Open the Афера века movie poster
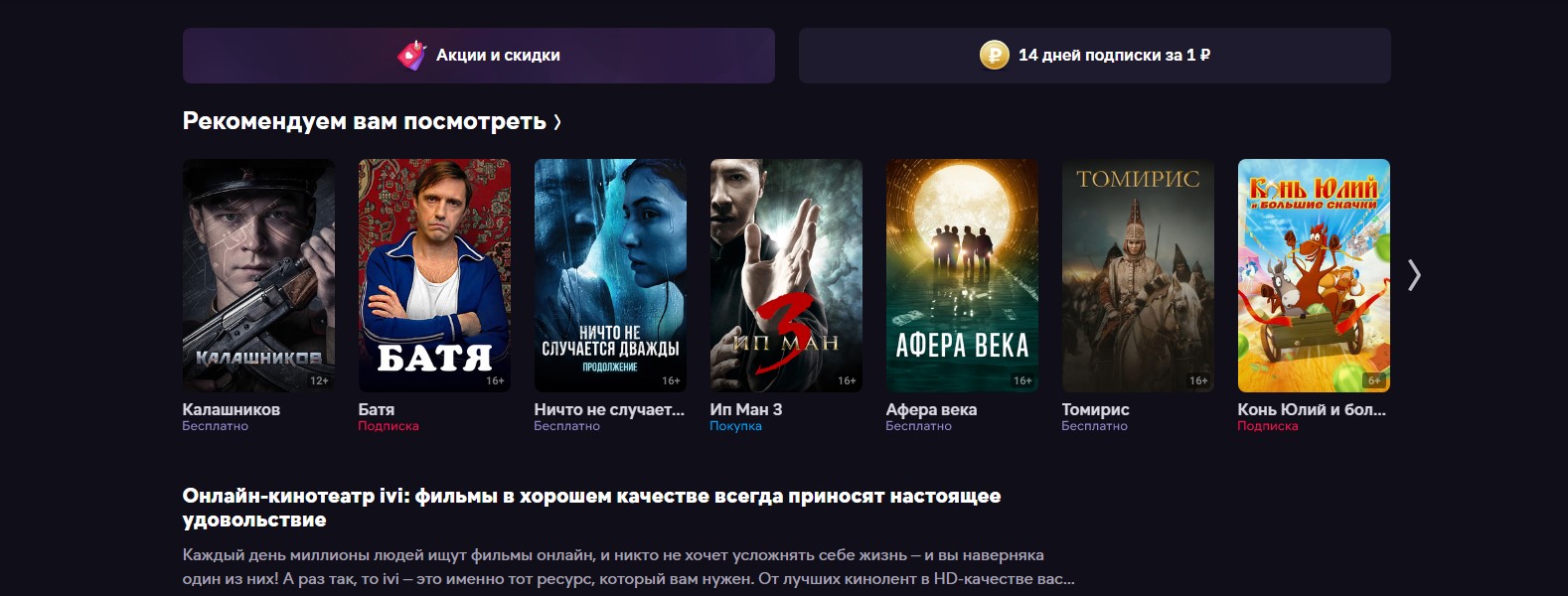This screenshot has height=596, width=1568. (962, 275)
